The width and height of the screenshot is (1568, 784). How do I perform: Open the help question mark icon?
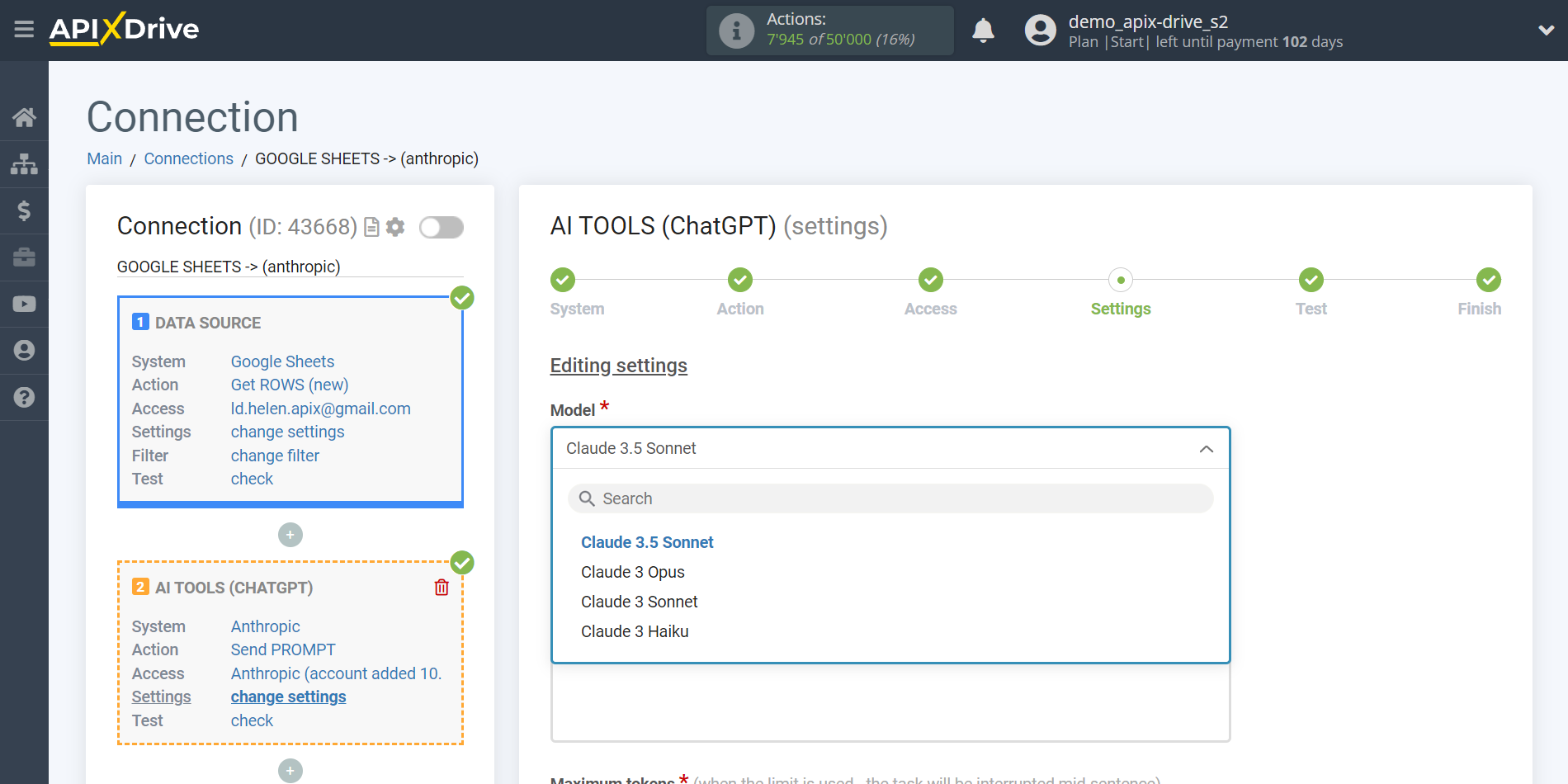pos(24,397)
